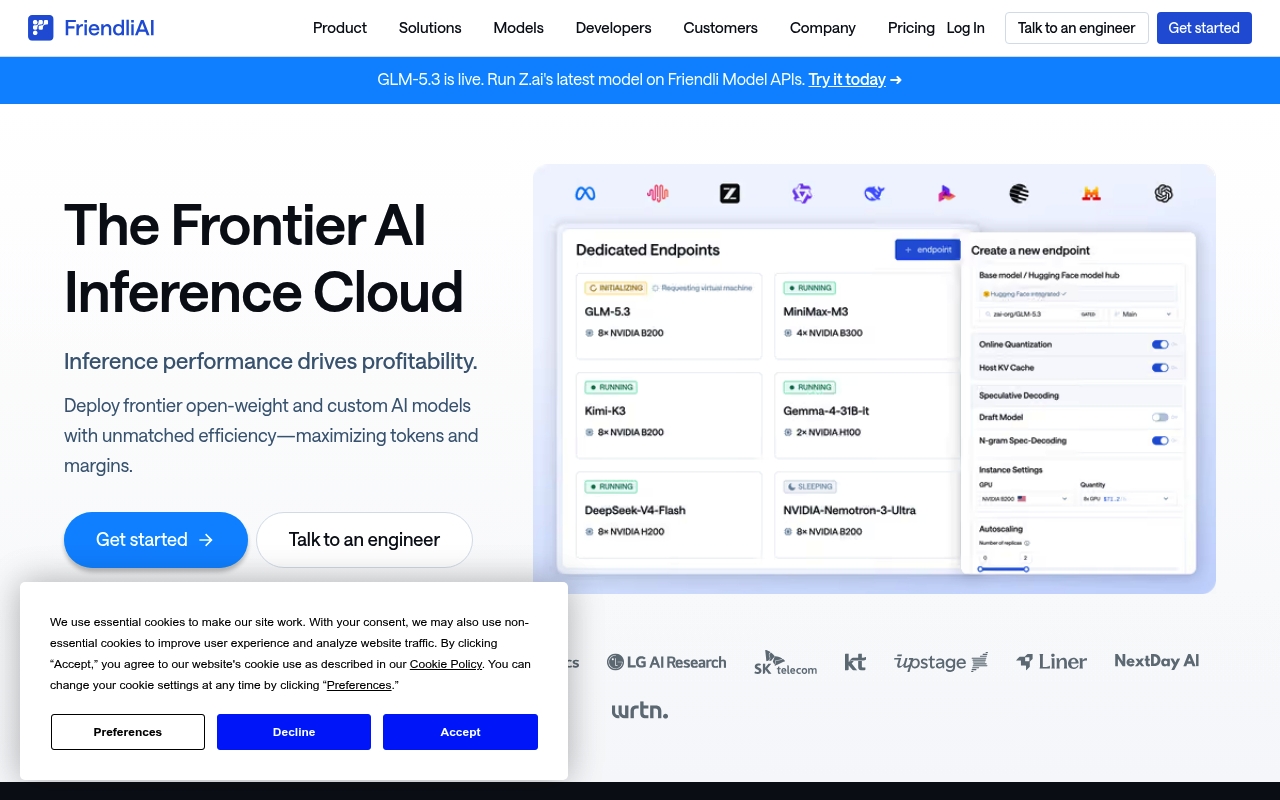The width and height of the screenshot is (1280, 800).
Task: Click the GPU chip icon beside 8× NVIDIA B200 under GLM-5.3
Action: (x=589, y=333)
